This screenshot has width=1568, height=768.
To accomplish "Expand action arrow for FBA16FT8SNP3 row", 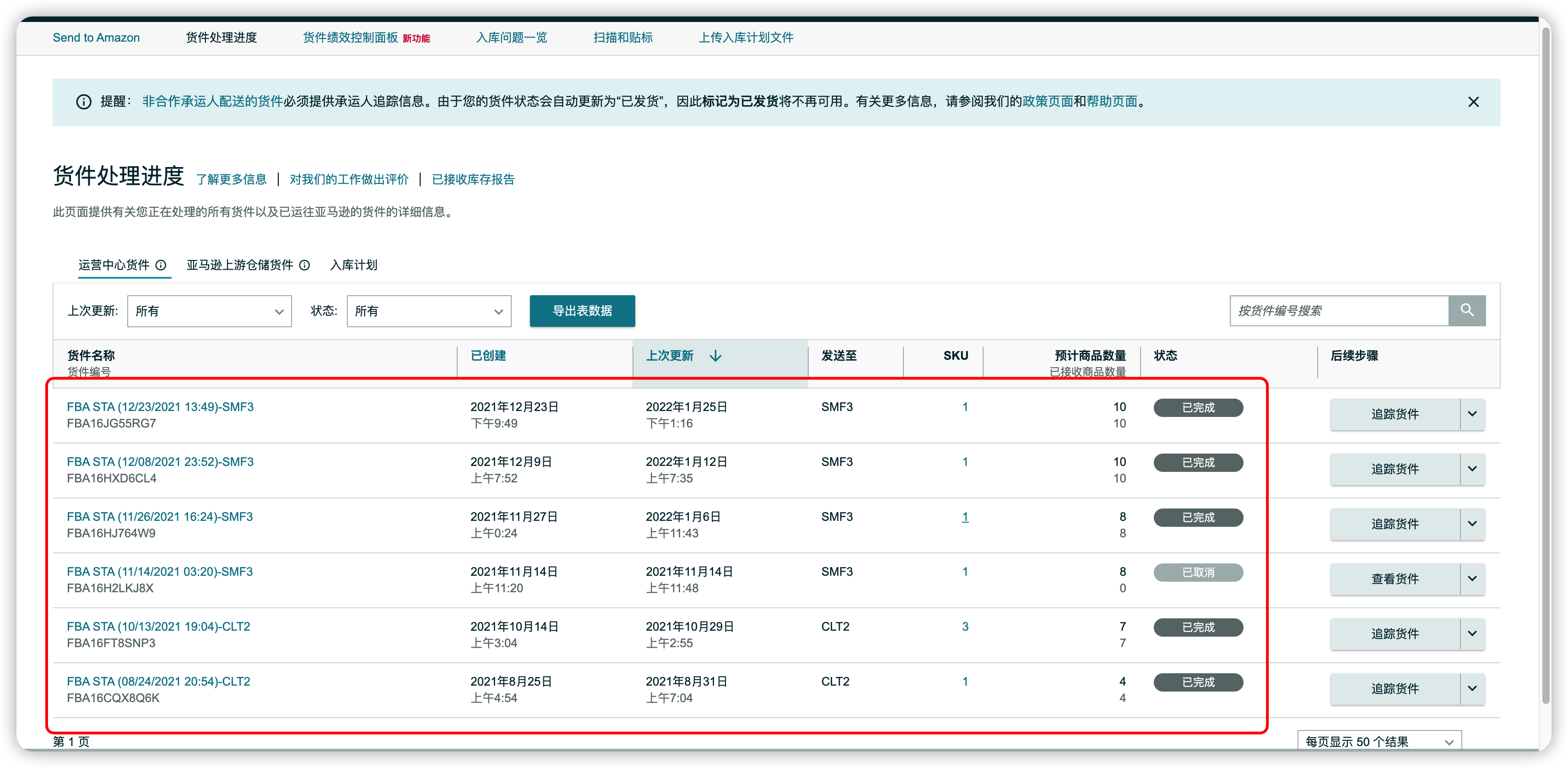I will (1472, 633).
